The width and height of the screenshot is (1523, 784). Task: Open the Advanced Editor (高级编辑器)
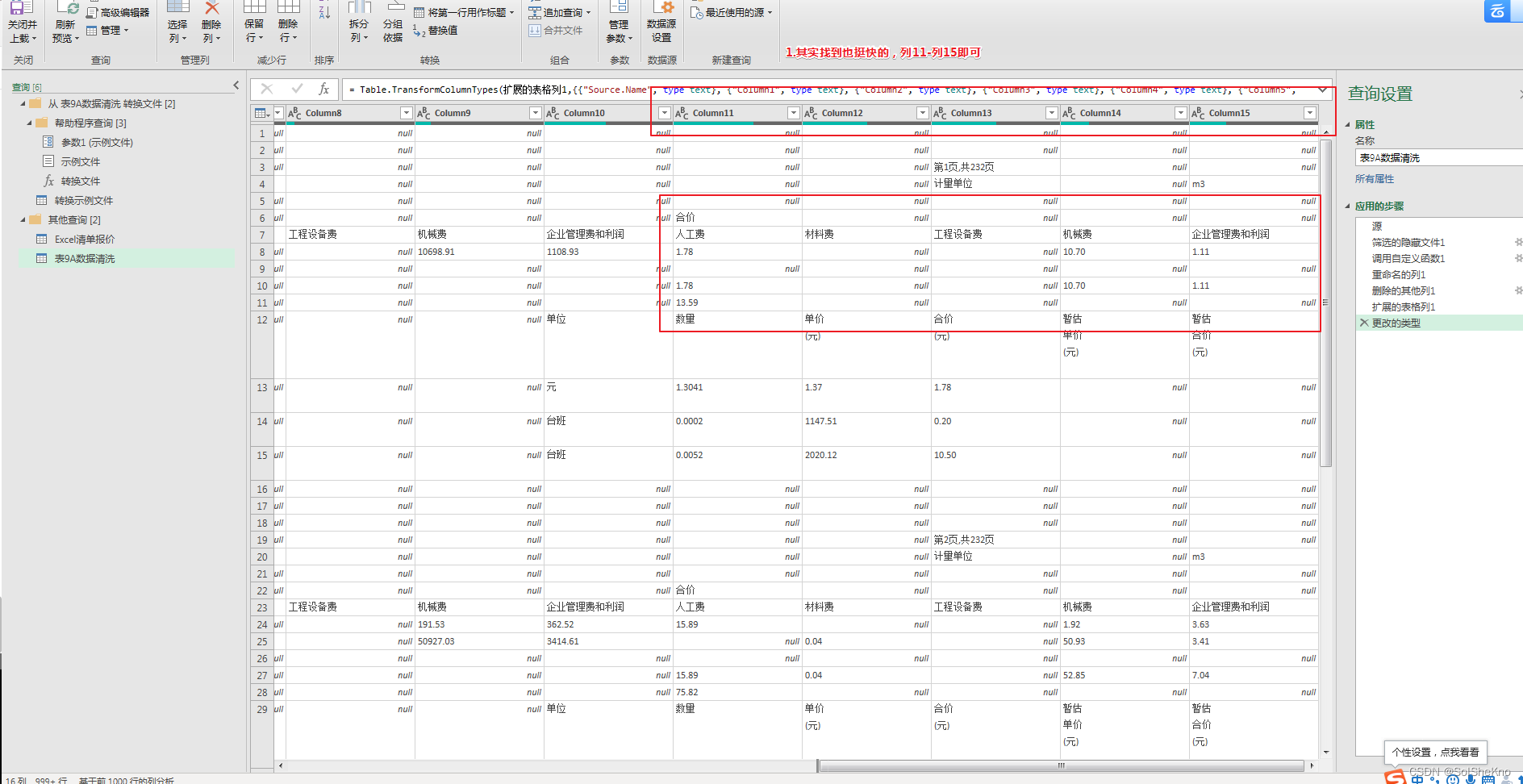(118, 13)
